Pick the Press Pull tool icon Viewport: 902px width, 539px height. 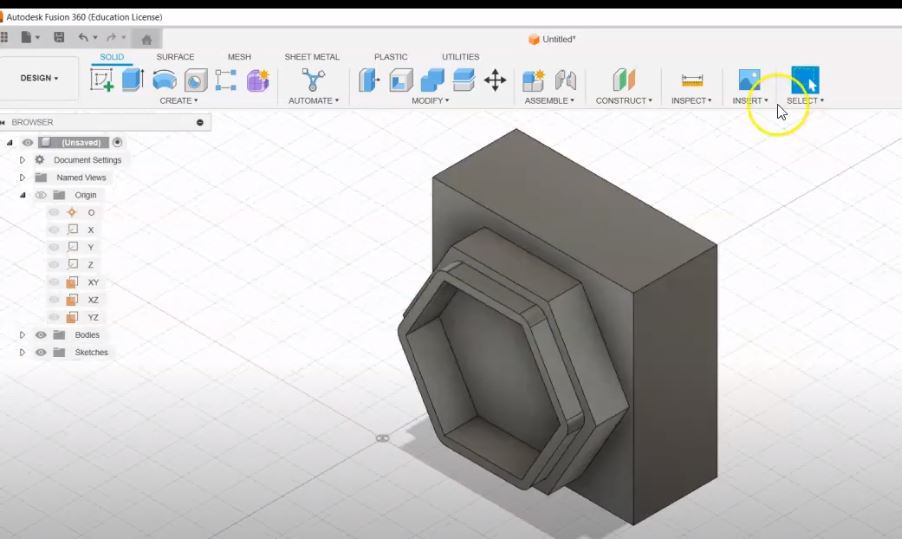coord(369,79)
